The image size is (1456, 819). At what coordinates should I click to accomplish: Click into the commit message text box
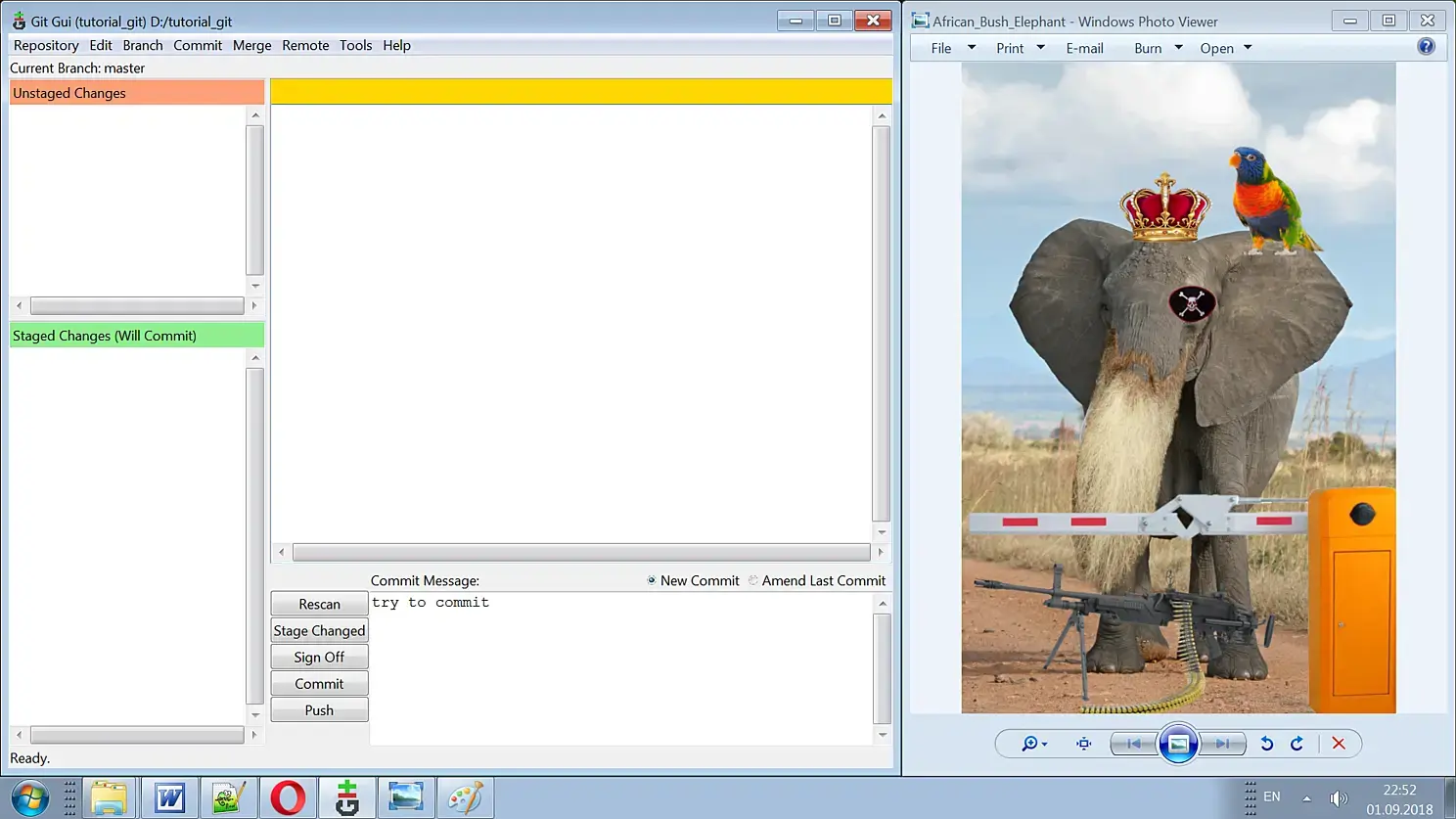coord(620,668)
